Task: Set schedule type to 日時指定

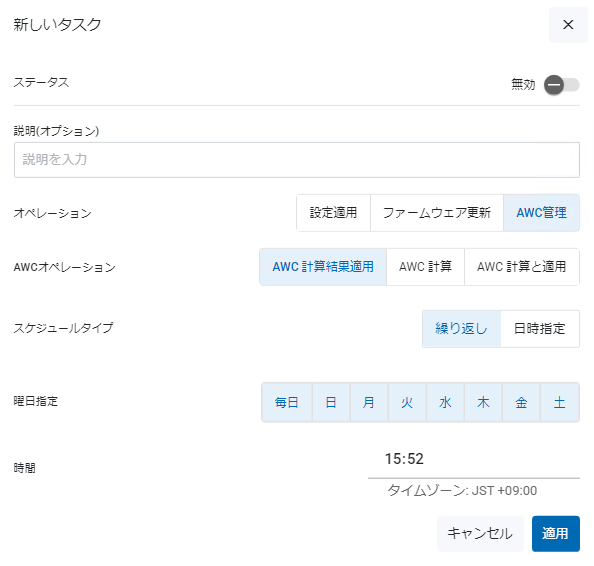Action: click(x=540, y=328)
